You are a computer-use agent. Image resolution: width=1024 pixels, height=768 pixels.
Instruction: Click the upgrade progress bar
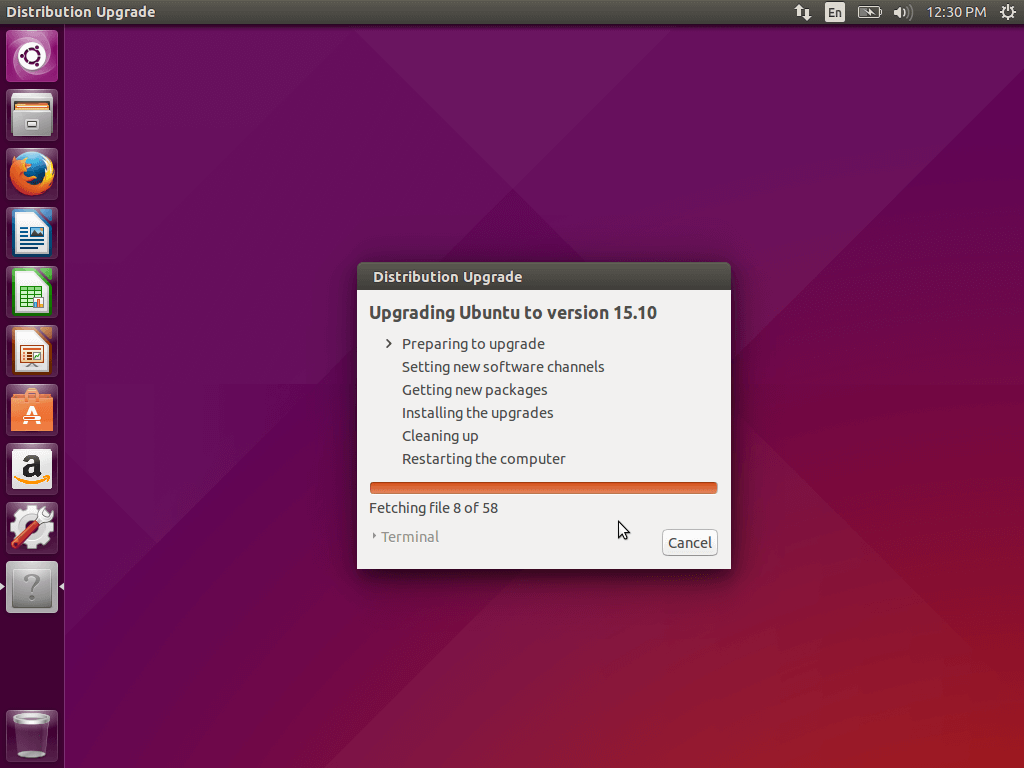pos(543,488)
